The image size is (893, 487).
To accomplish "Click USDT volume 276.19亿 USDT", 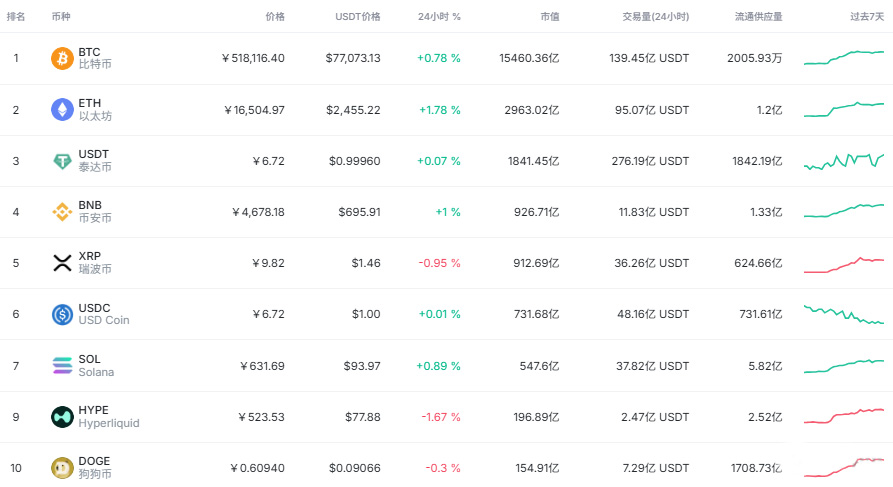I will 650,161.
